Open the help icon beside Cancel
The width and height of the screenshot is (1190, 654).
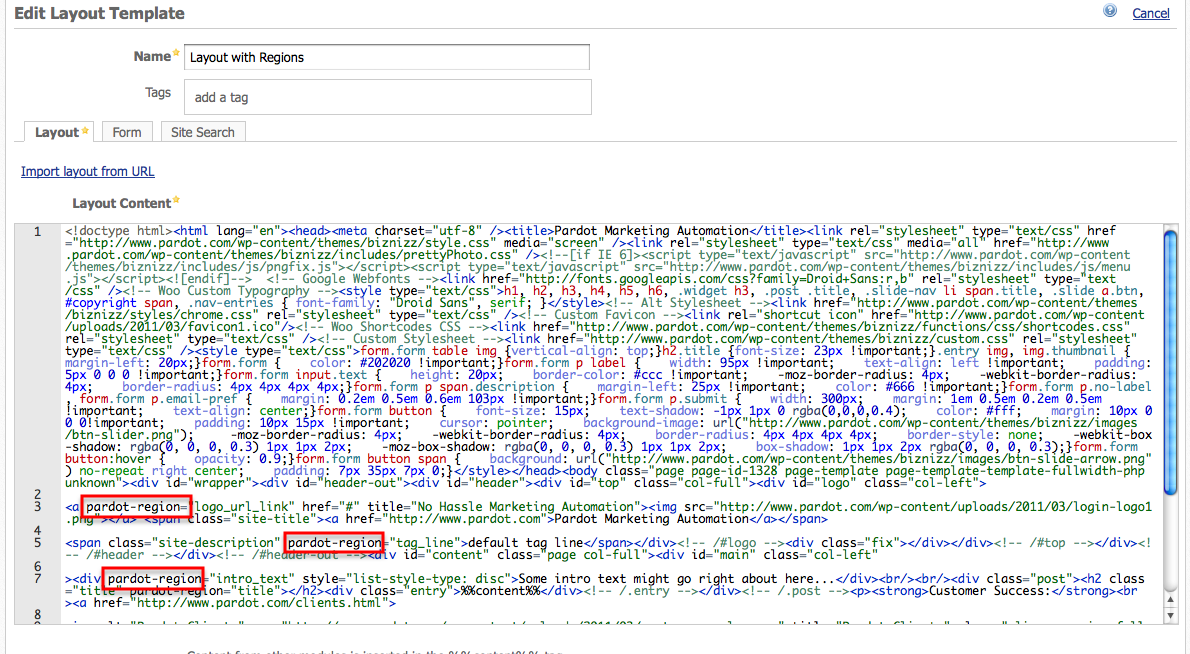point(1110,11)
